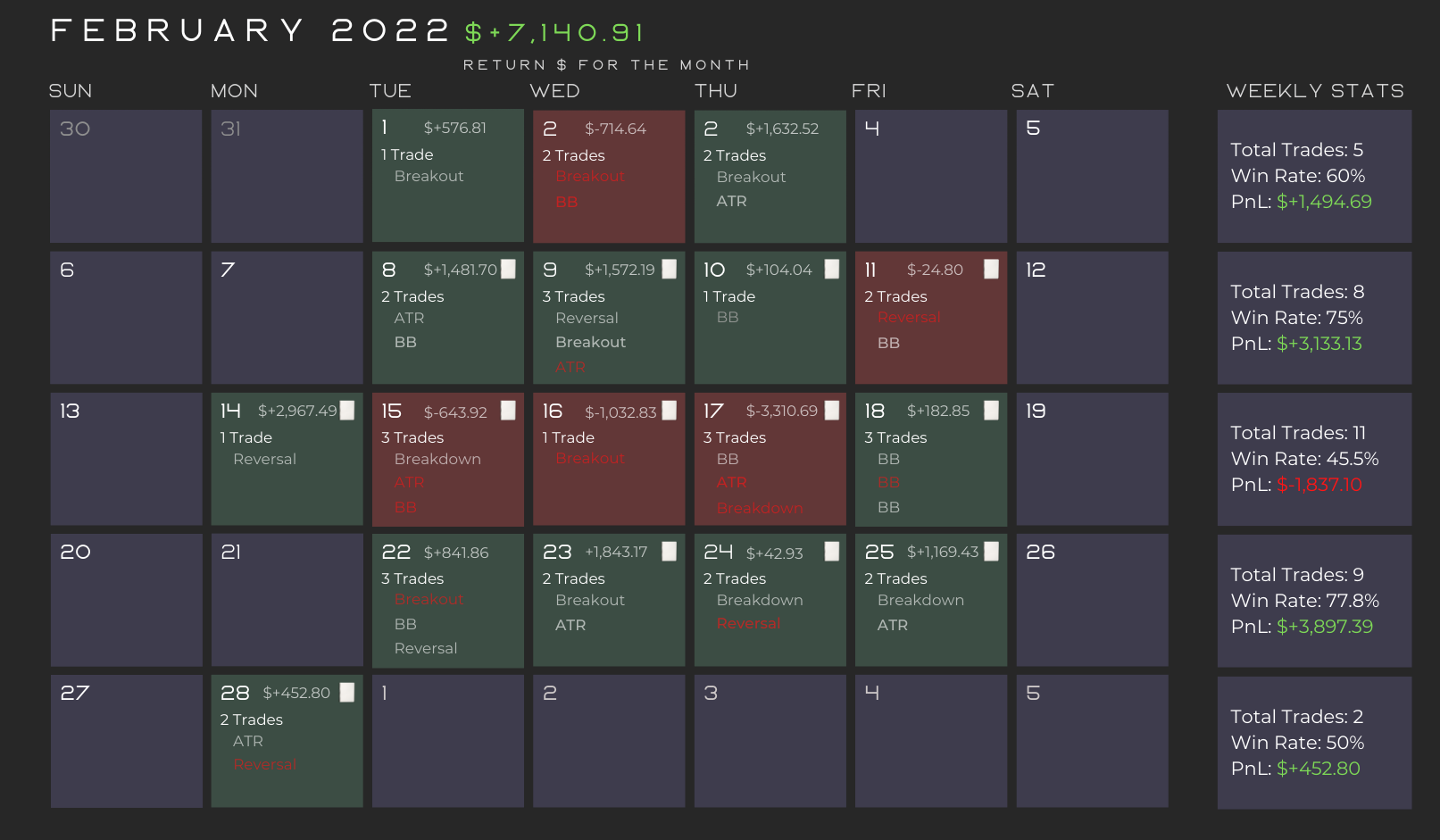Click the $+2,967.49 amount on day 14
Screen dimensions: 1440x840
point(297,411)
